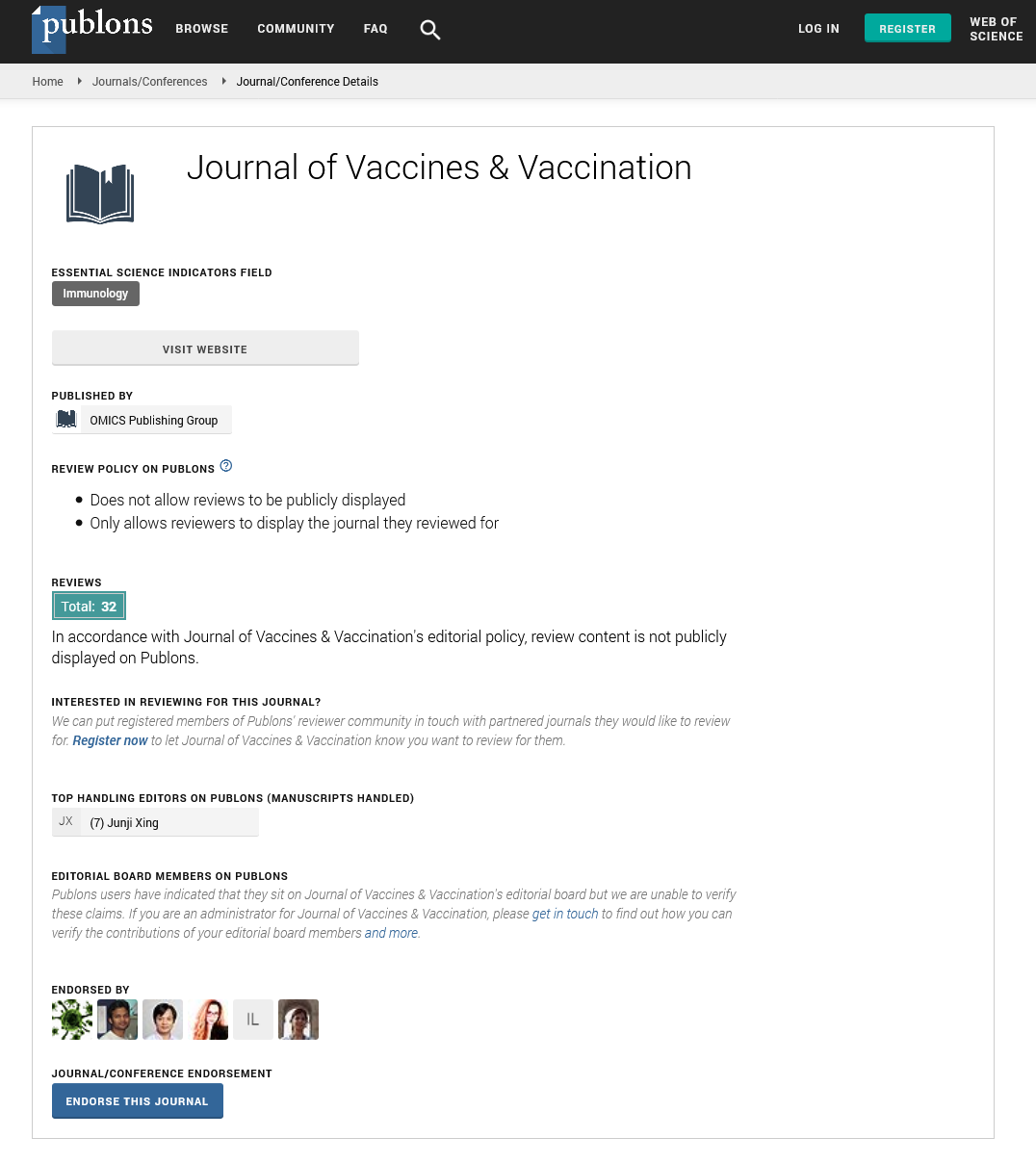Endorse this journal
Screen dimensions: 1036x1163
click(138, 1101)
